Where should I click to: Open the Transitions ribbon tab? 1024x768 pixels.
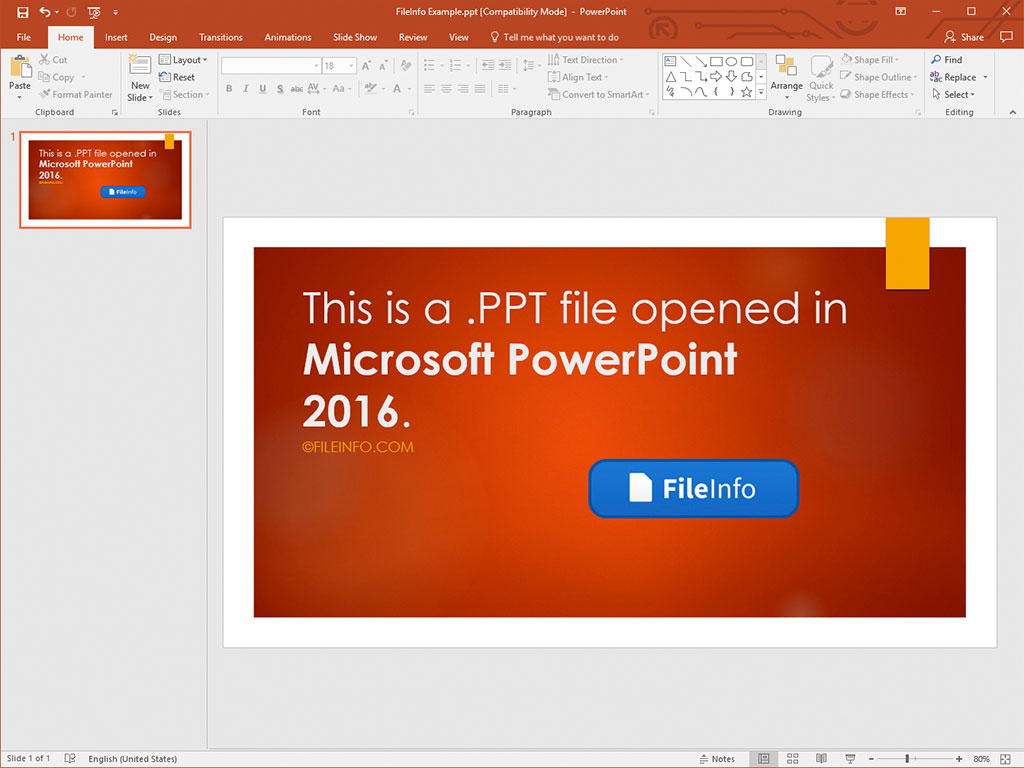pos(220,37)
